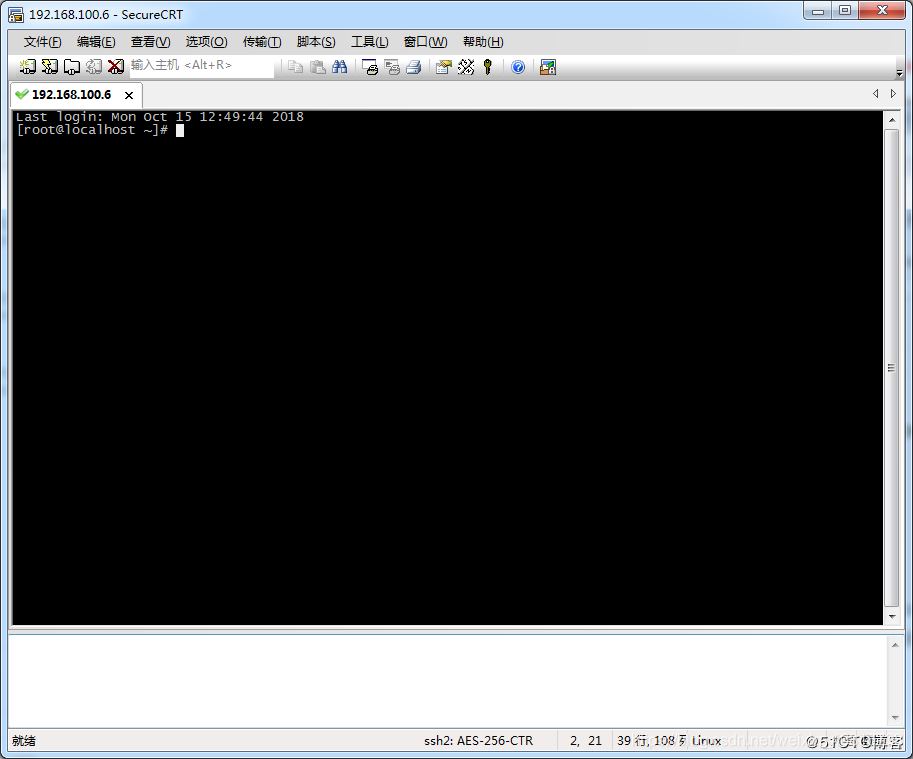Click the tab bar right arrow
Viewport: 913px width, 759px height.
893,94
